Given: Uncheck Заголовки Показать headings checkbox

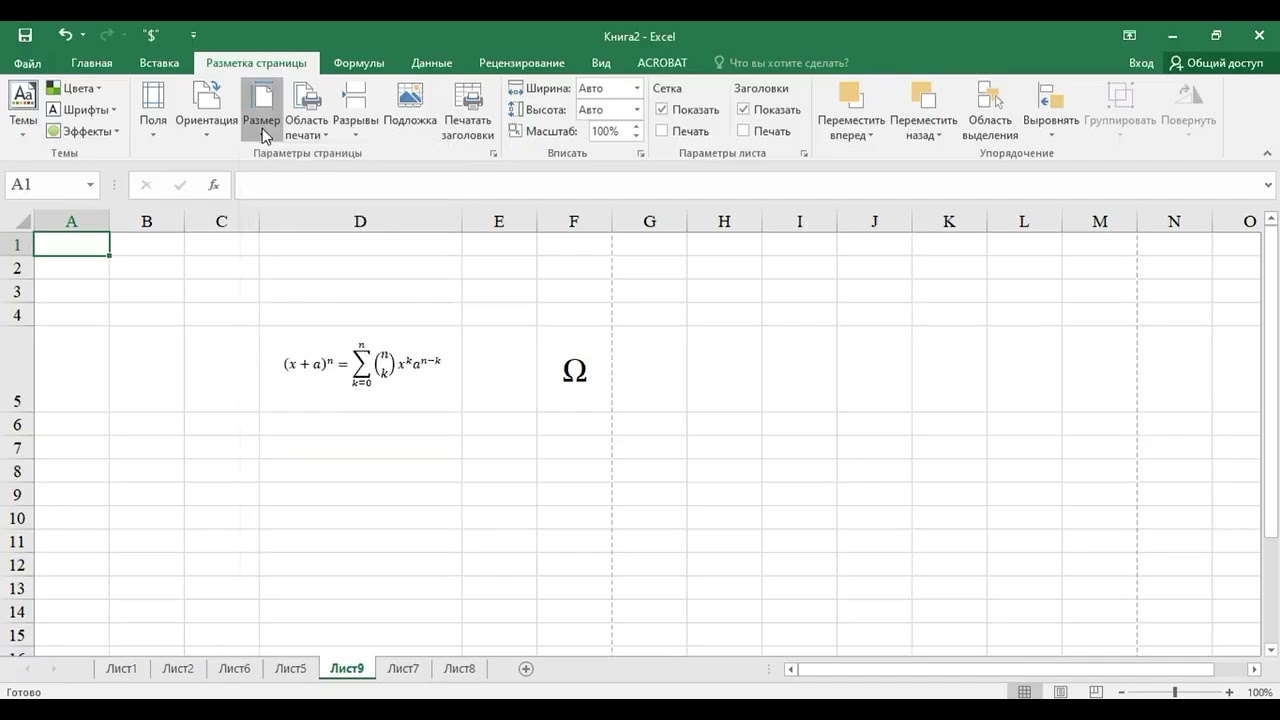Looking at the screenshot, I should point(743,109).
